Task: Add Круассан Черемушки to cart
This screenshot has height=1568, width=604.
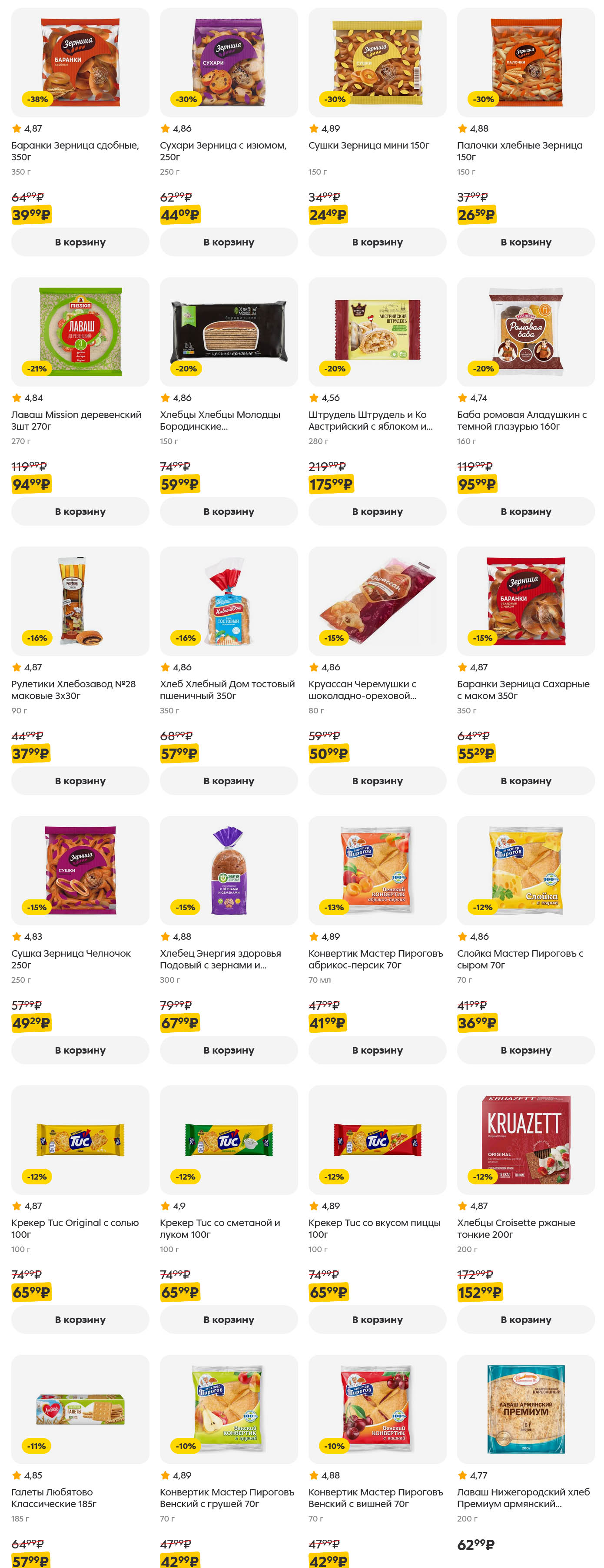Action: click(377, 781)
